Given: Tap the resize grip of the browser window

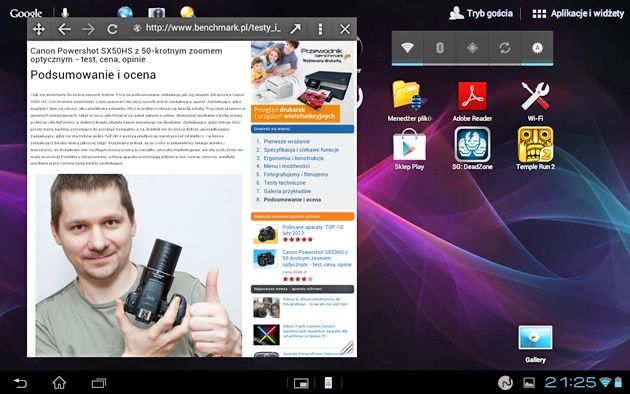Looking at the screenshot, I should [x=347, y=347].
